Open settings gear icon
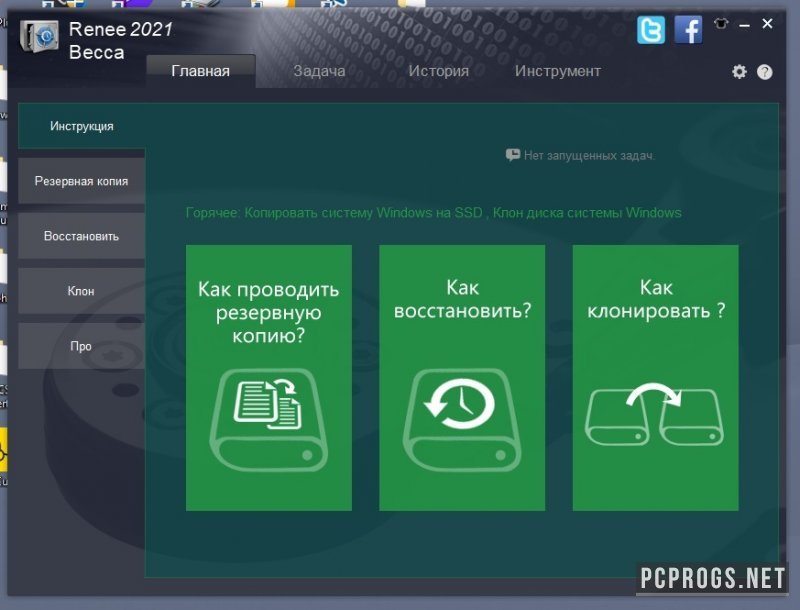This screenshot has width=800, height=610. tap(739, 72)
